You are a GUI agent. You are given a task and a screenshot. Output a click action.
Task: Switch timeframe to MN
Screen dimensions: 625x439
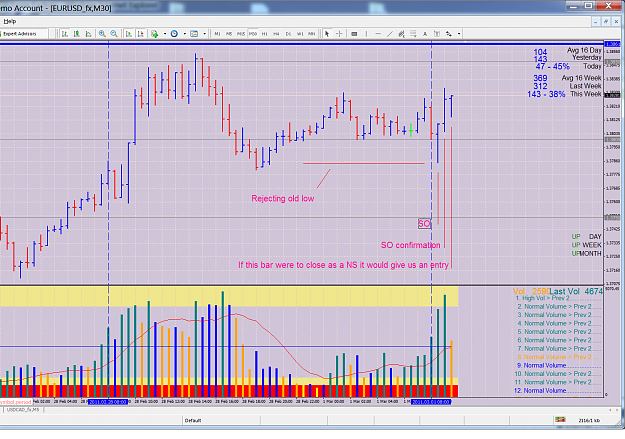[312, 34]
